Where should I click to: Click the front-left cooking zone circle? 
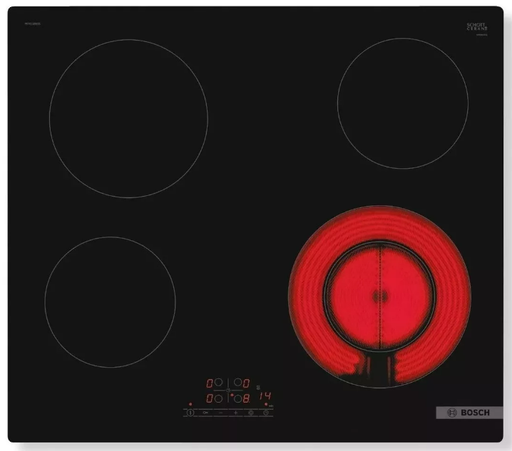tap(110, 302)
